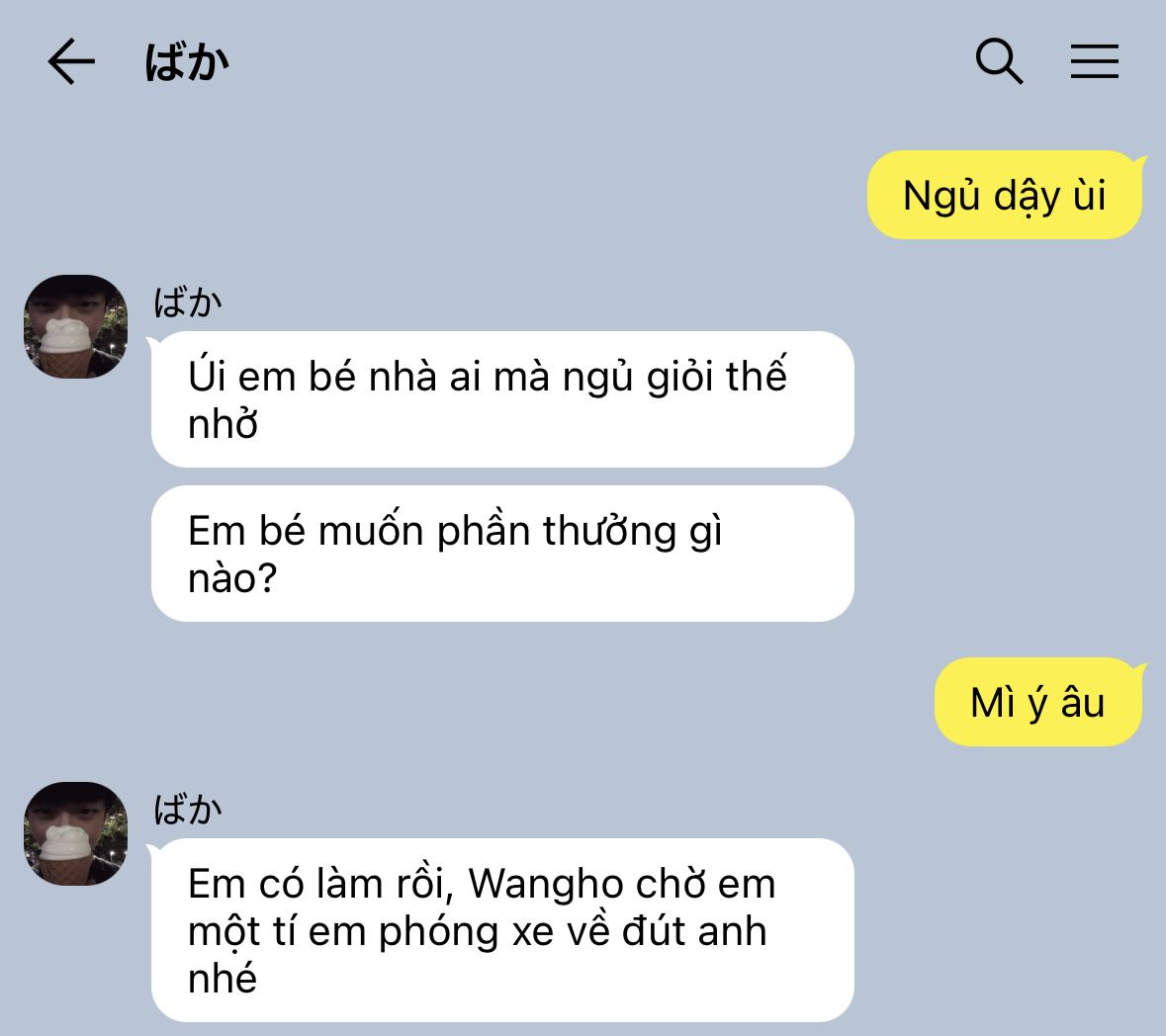Select the yellow 'Mì ý âu' bubble

[x=1037, y=702]
